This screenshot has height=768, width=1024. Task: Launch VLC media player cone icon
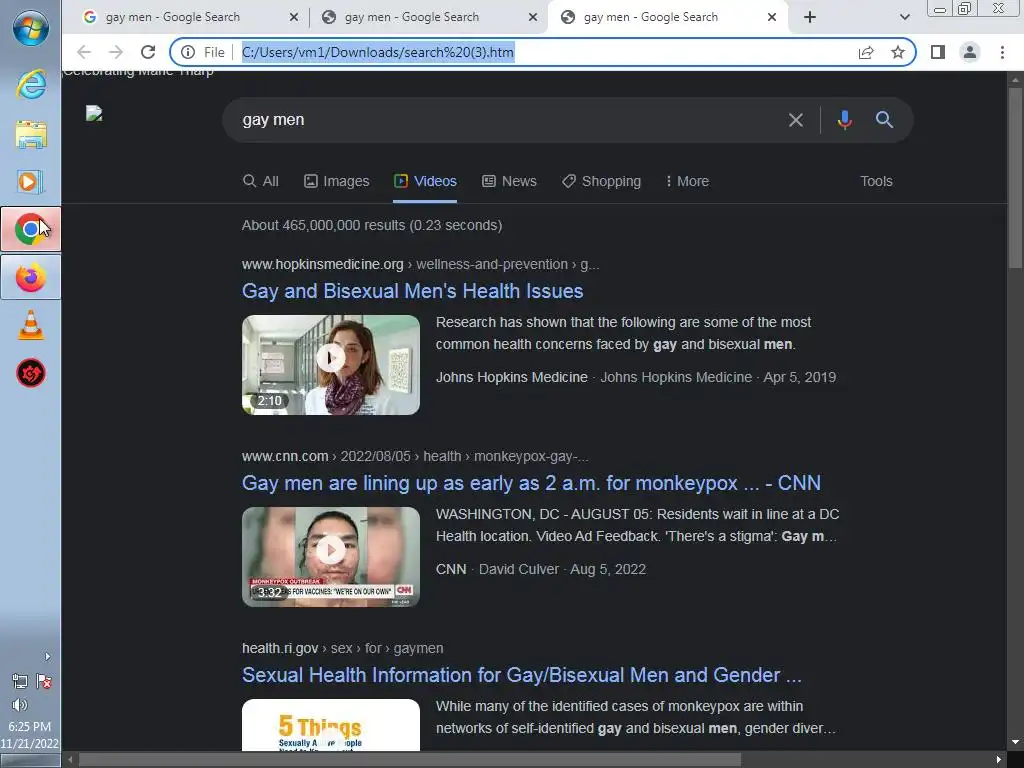pyautogui.click(x=31, y=325)
